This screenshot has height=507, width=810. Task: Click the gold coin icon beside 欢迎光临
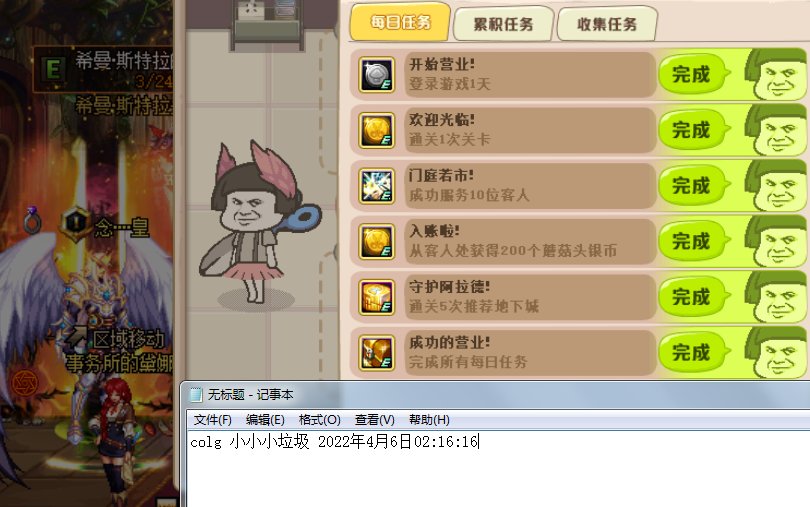coord(377,131)
